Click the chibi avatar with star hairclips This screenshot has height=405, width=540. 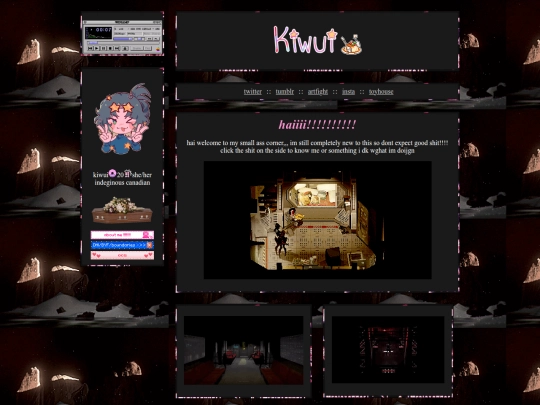click(x=122, y=119)
